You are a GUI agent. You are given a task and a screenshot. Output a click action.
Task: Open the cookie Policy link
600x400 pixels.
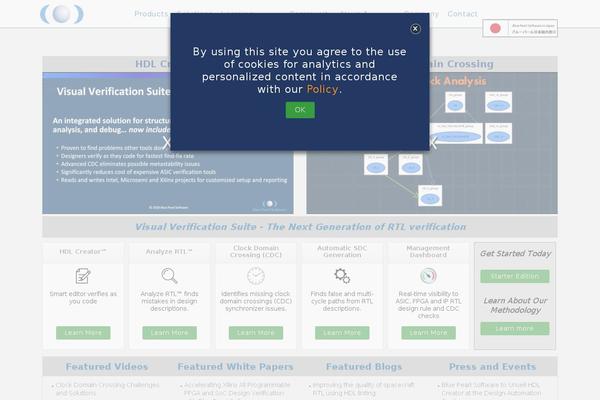(322, 89)
